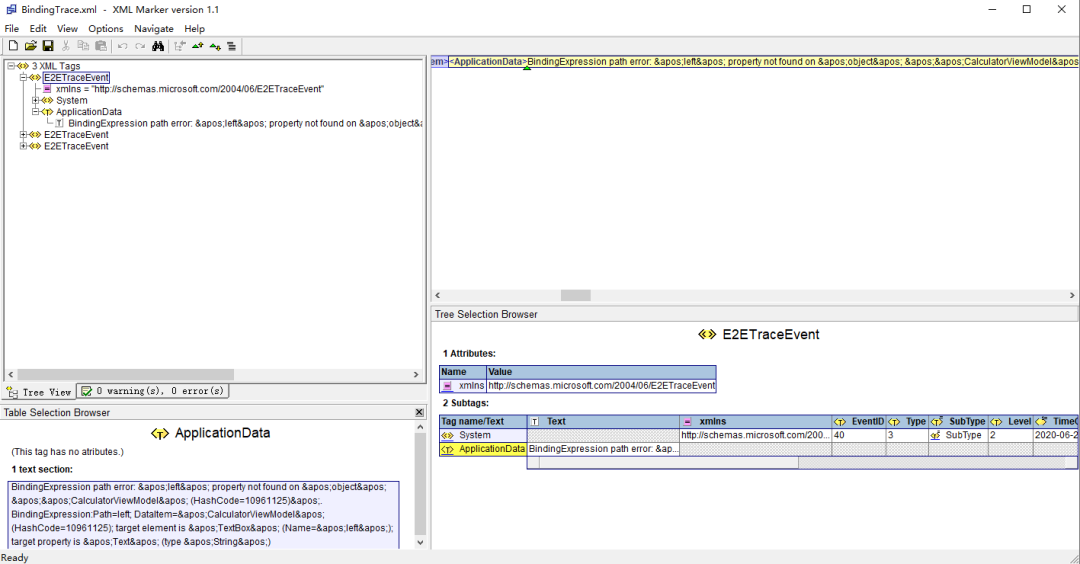Open file with folder toolbar icon
This screenshot has width=1080, height=564.
(30, 46)
